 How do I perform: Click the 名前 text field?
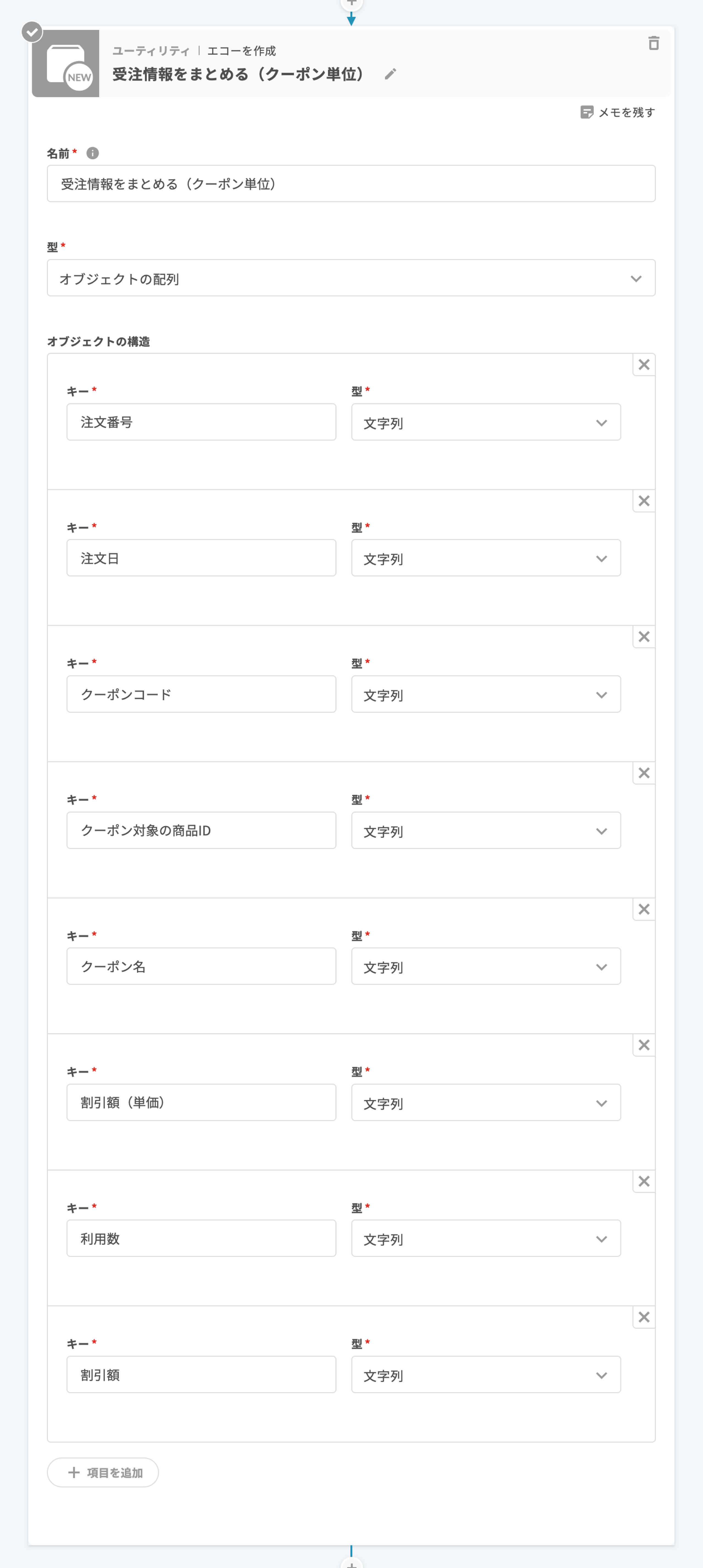351,184
